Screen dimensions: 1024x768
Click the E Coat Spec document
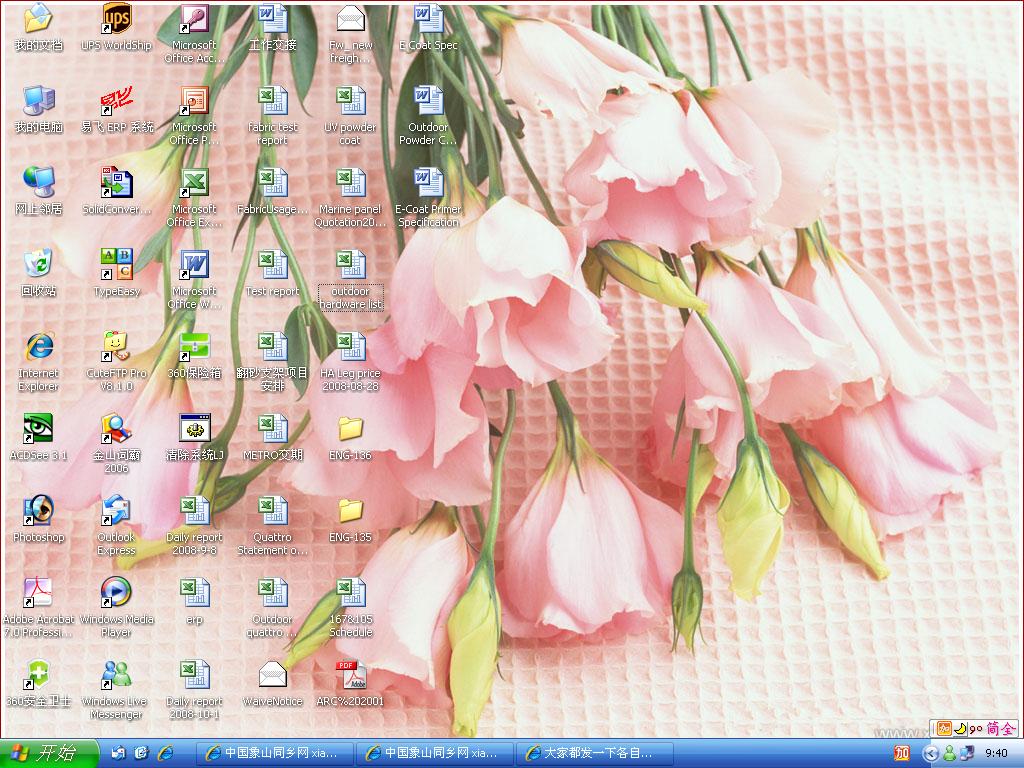pos(428,27)
